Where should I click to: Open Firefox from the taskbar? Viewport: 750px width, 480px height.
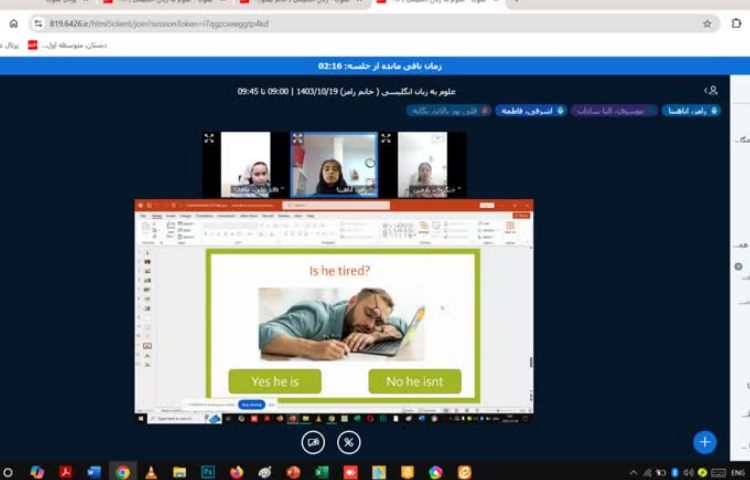[x=236, y=472]
